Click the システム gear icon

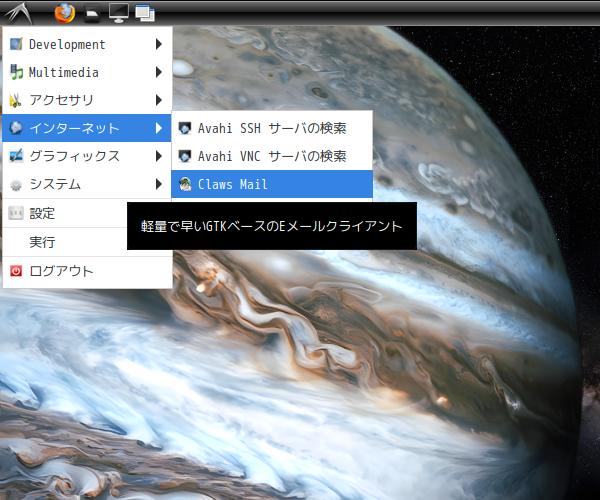click(x=16, y=185)
